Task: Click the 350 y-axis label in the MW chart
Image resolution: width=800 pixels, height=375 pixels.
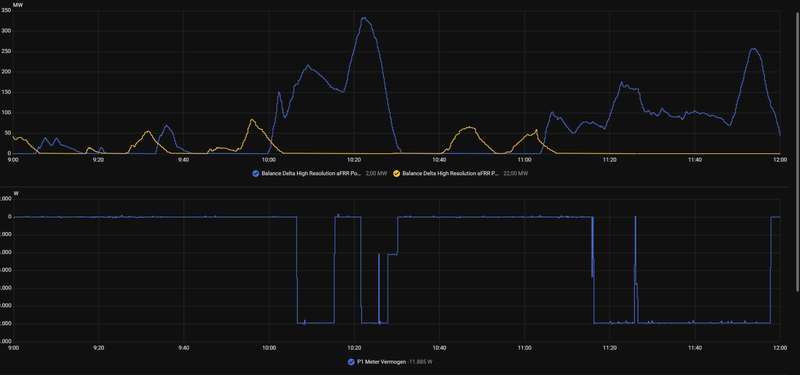Action: (x=6, y=10)
